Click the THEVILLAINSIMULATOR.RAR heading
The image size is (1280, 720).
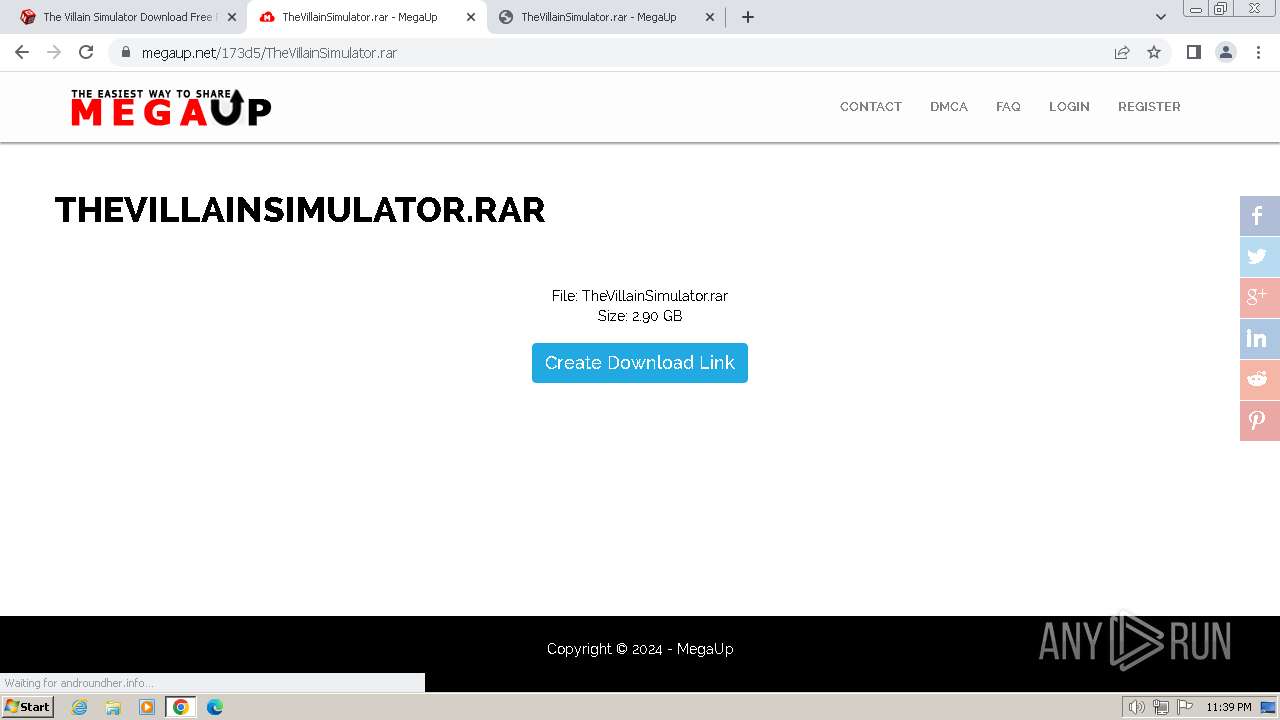pos(300,210)
